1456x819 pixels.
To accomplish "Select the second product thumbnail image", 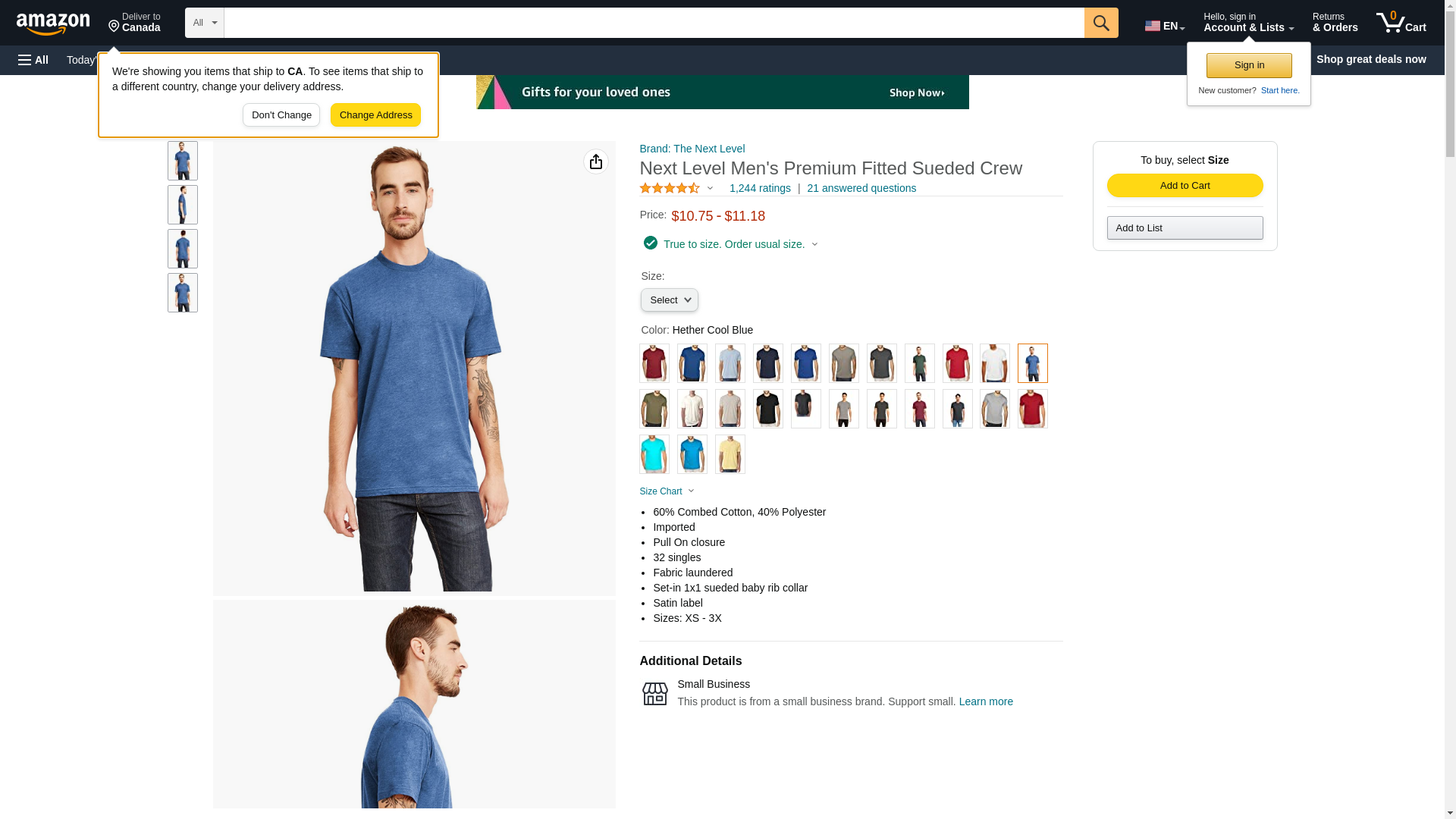I will pyautogui.click(x=183, y=205).
